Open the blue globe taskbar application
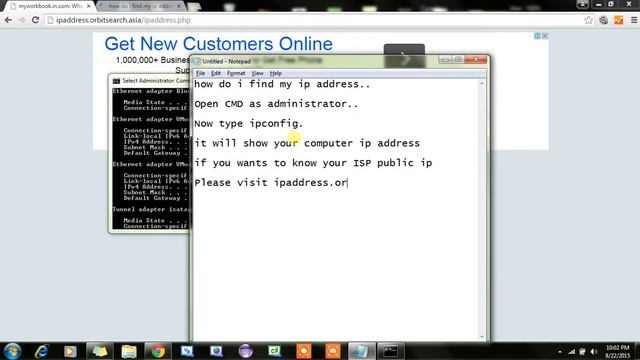This screenshot has width=640, height=360. 216,351
